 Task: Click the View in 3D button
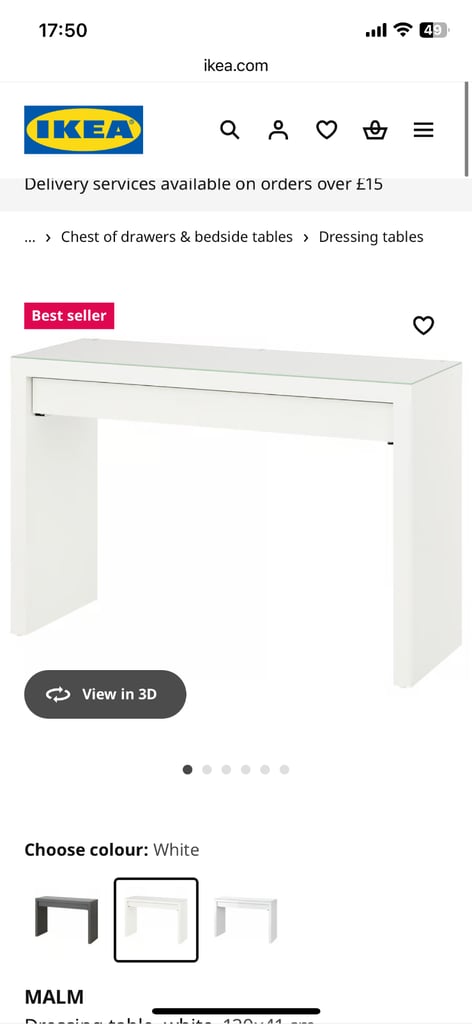pos(105,694)
